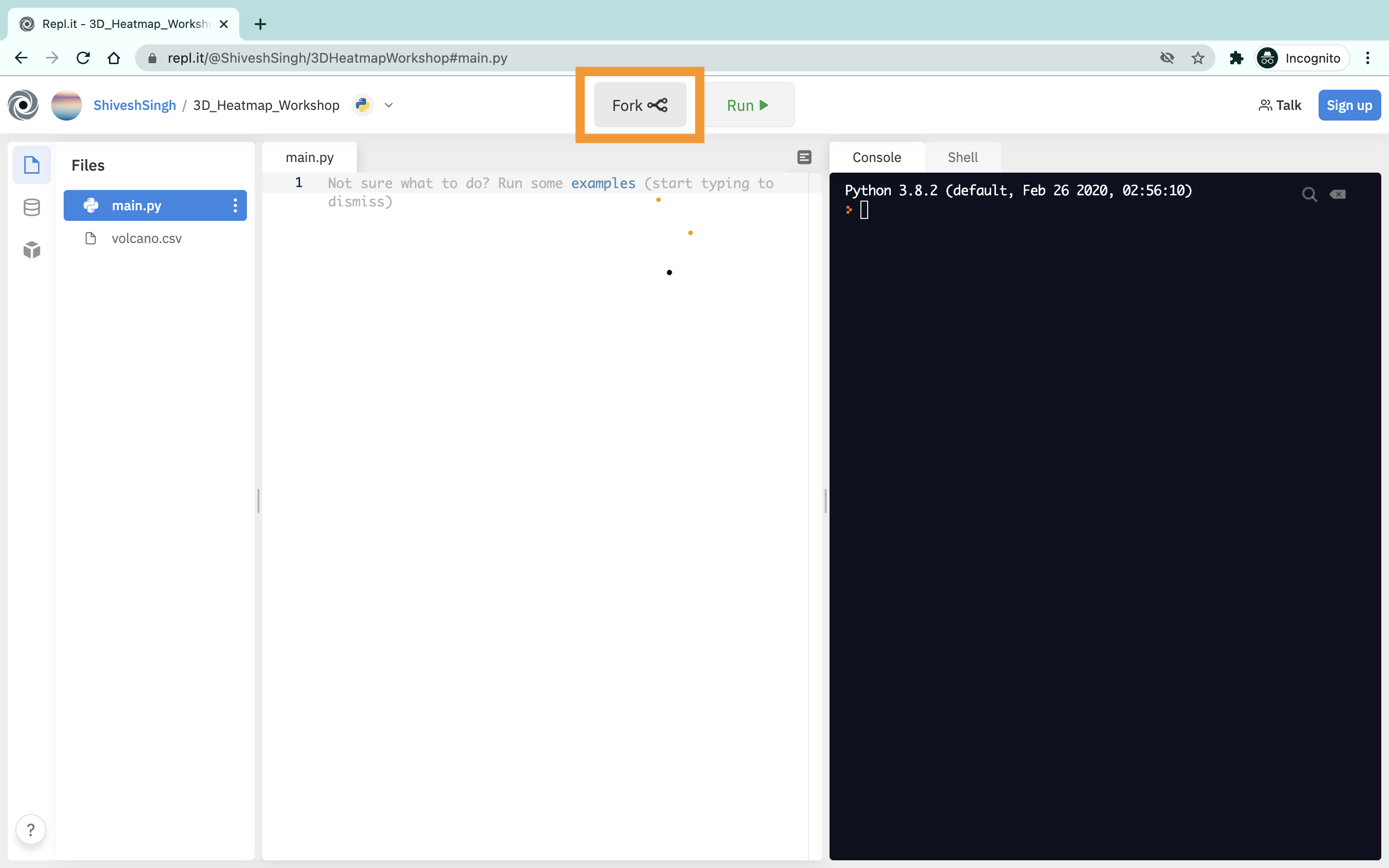
Task: Open the browser extensions puzzle icon
Action: [x=1236, y=58]
